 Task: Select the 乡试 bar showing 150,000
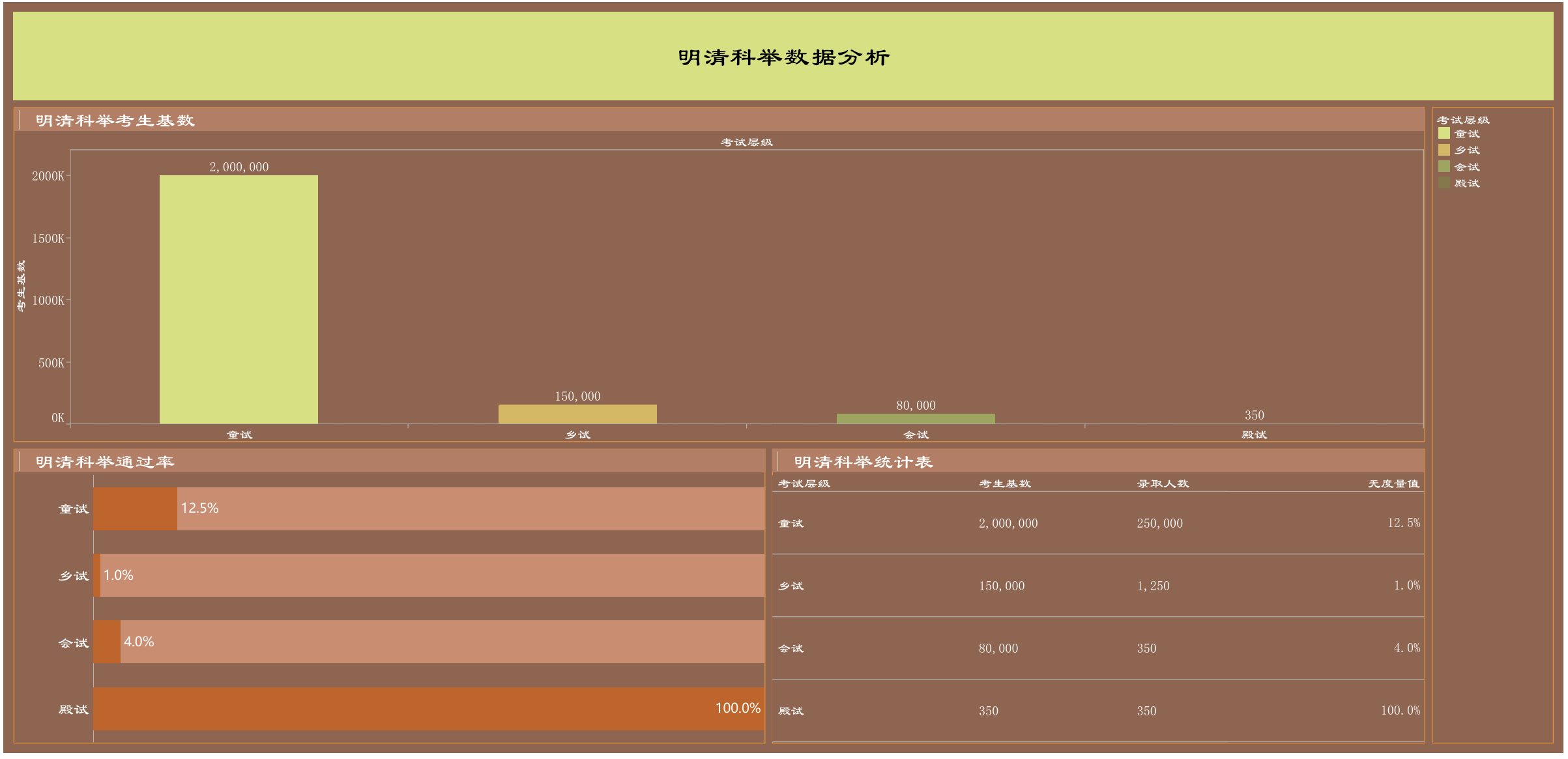coord(577,414)
